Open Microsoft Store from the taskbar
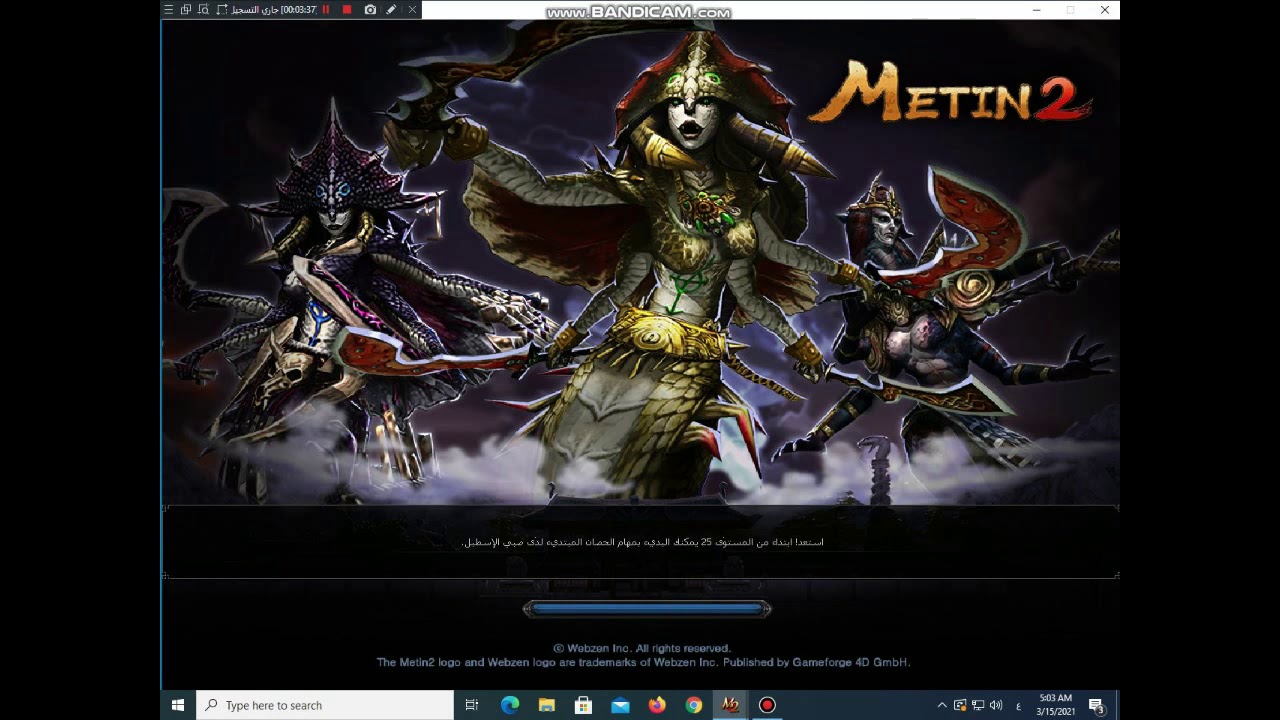 tap(583, 705)
